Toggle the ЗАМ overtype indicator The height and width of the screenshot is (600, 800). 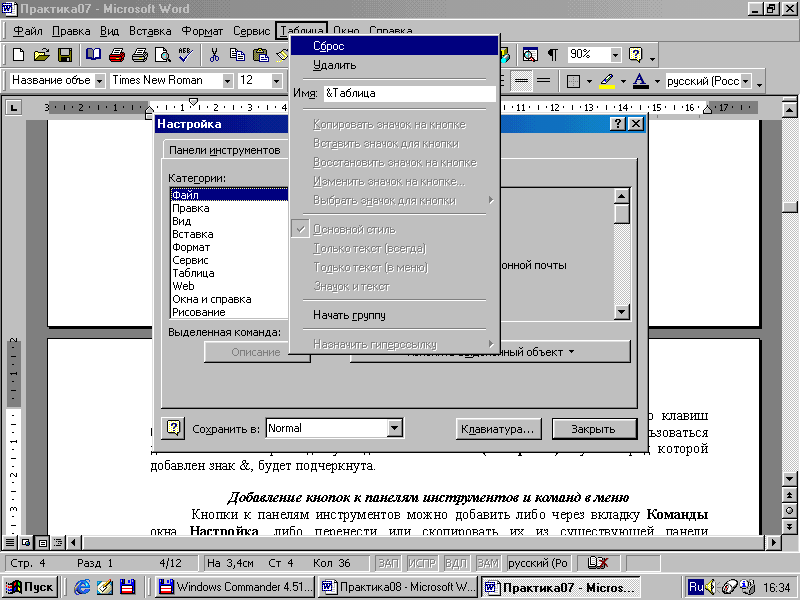tap(488, 563)
